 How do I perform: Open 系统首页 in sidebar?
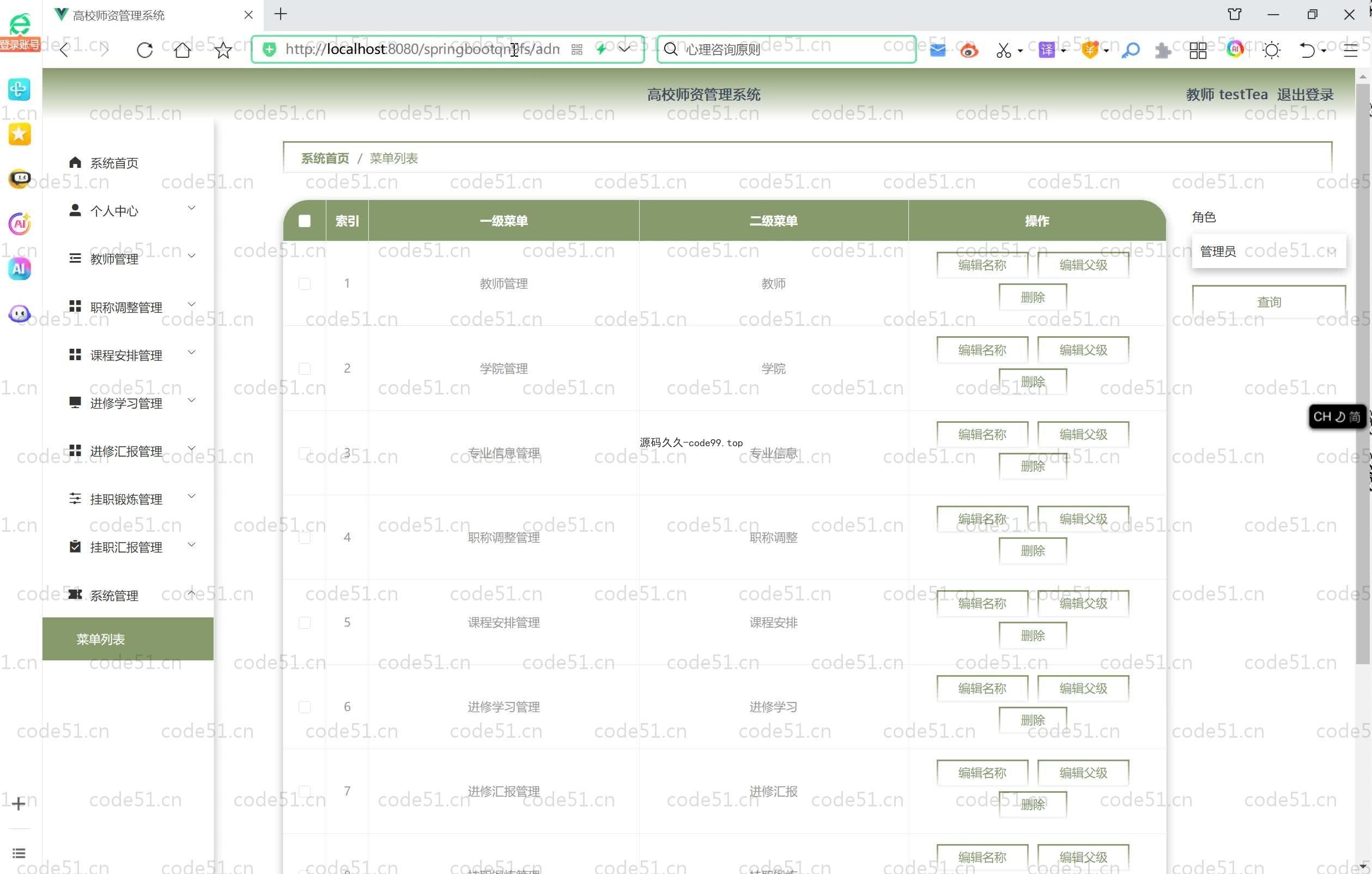pyautogui.click(x=128, y=163)
